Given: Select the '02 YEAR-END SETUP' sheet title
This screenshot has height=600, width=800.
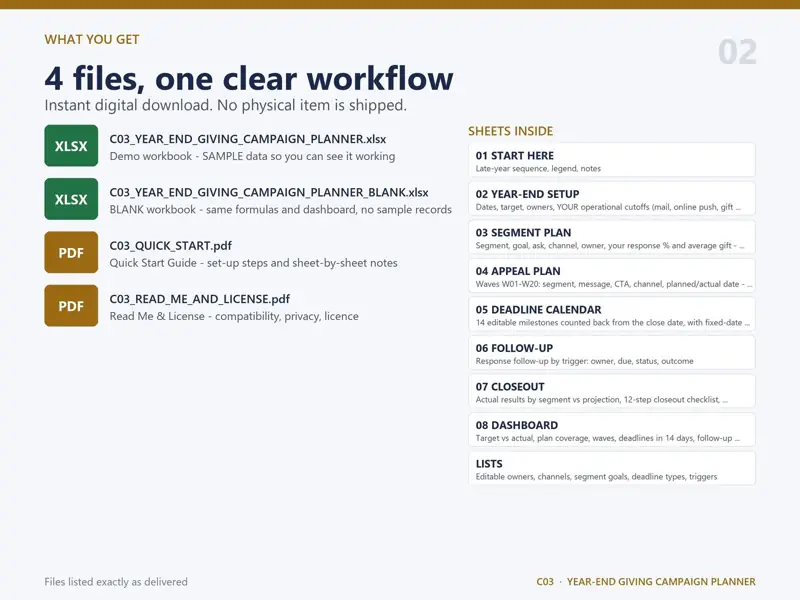Looking at the screenshot, I should [x=527, y=194].
